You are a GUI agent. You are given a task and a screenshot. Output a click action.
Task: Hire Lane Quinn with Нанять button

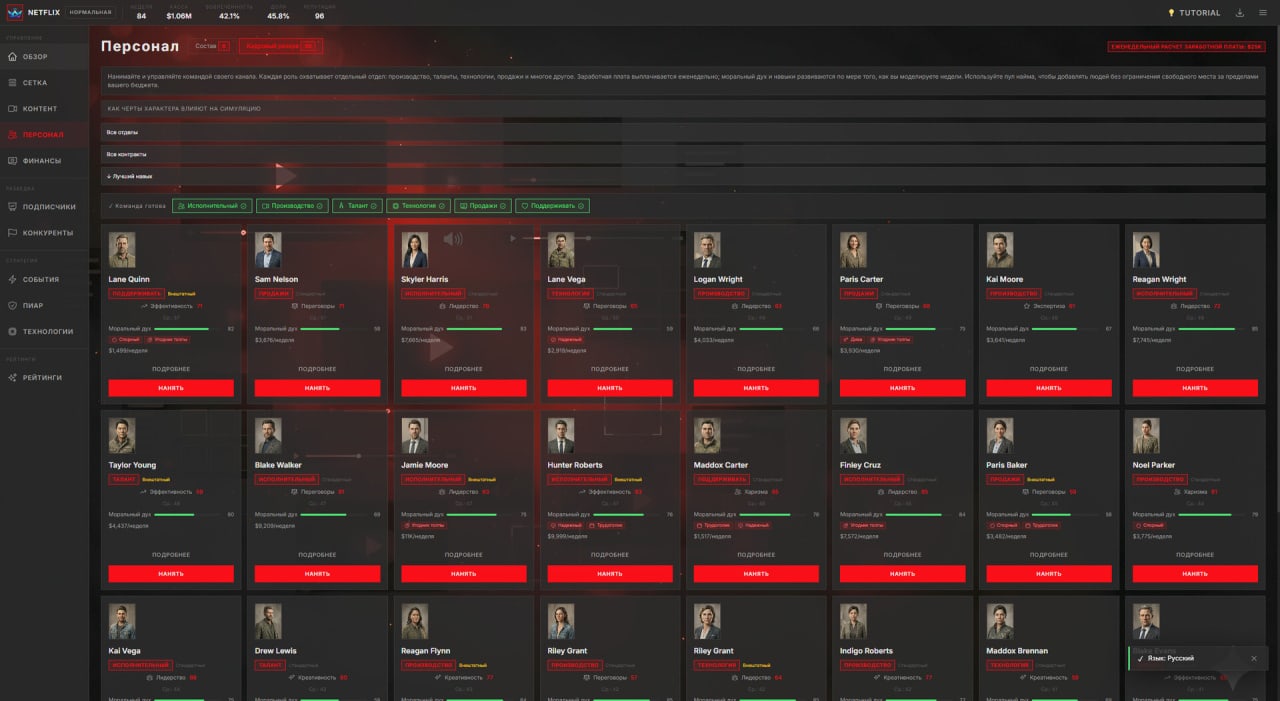tap(171, 388)
